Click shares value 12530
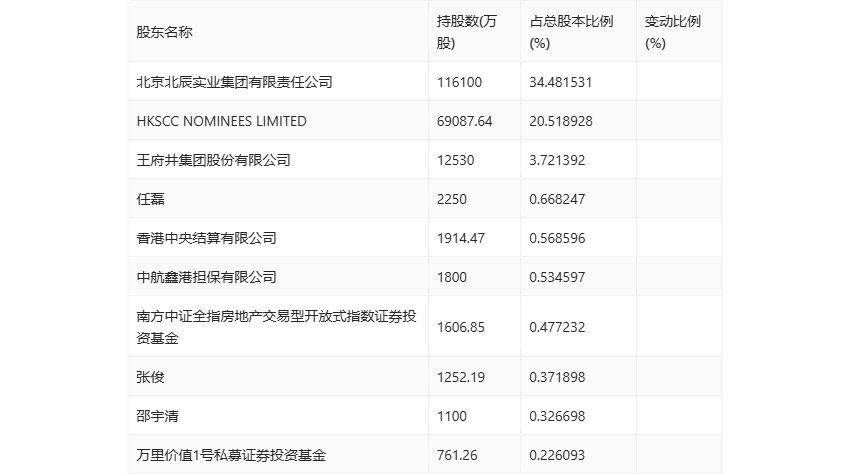Screen dimensions: 850x474 click(455, 161)
